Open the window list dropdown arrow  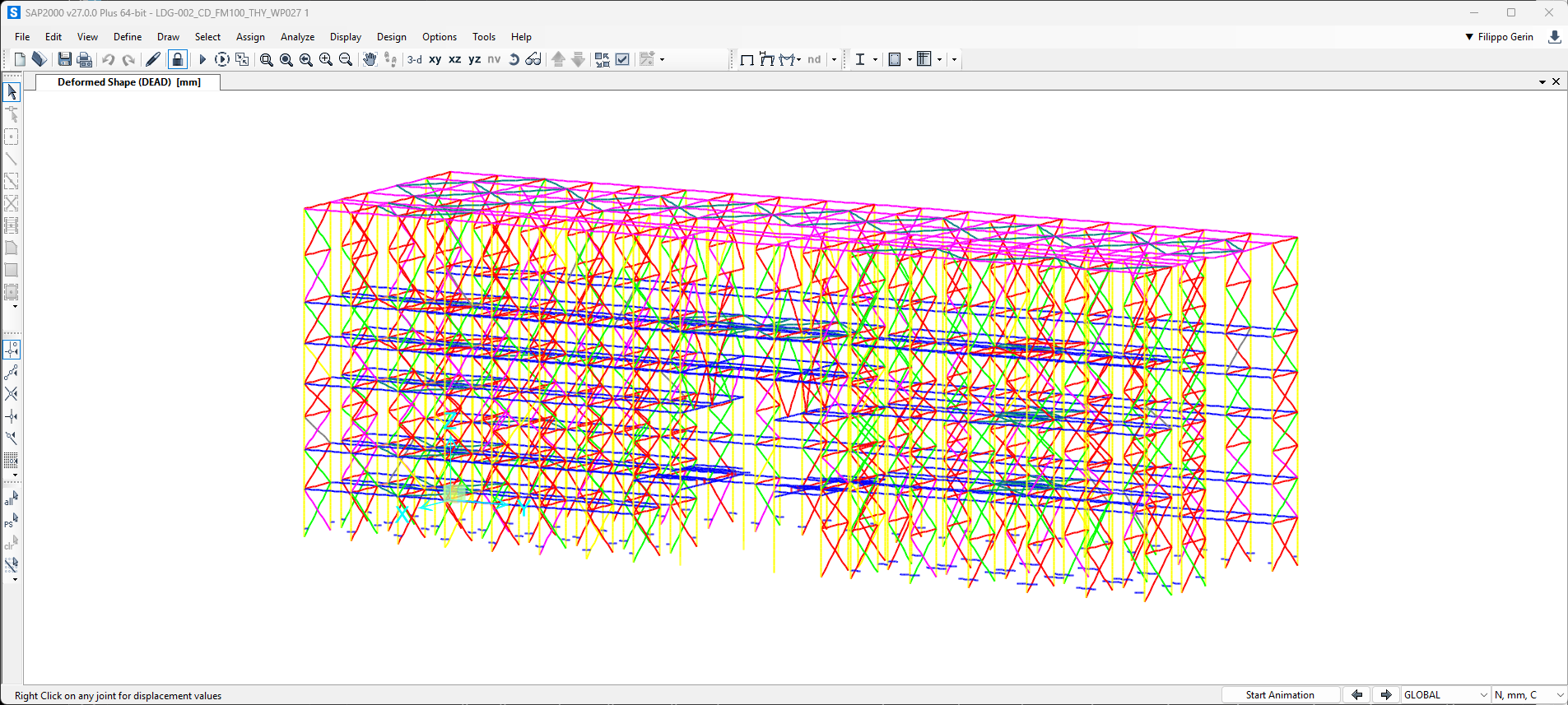[x=1542, y=82]
